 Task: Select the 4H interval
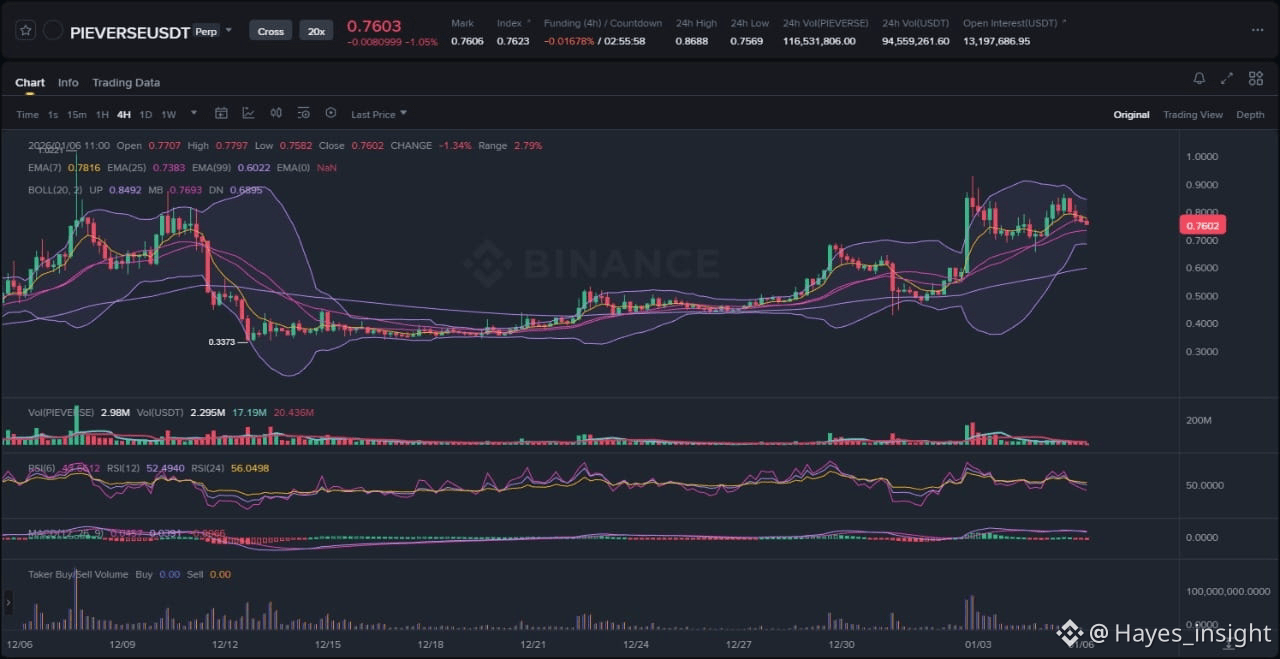[x=124, y=114]
